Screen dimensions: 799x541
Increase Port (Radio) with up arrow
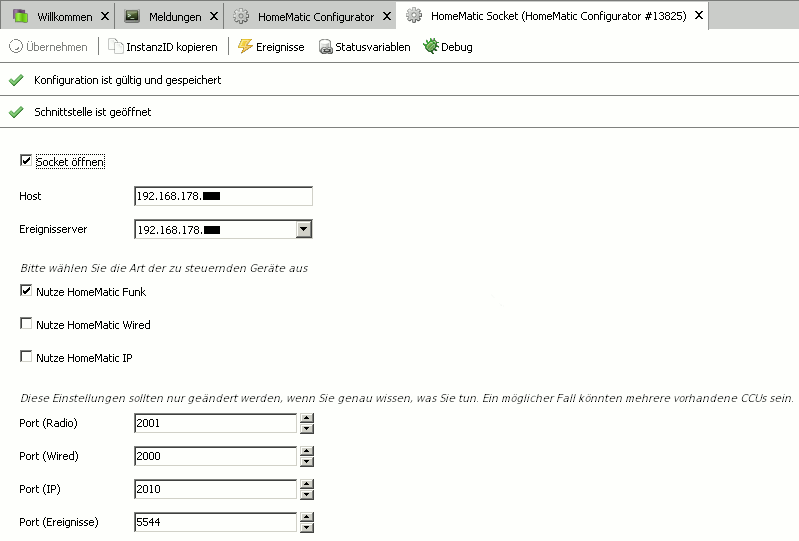tap(307, 418)
